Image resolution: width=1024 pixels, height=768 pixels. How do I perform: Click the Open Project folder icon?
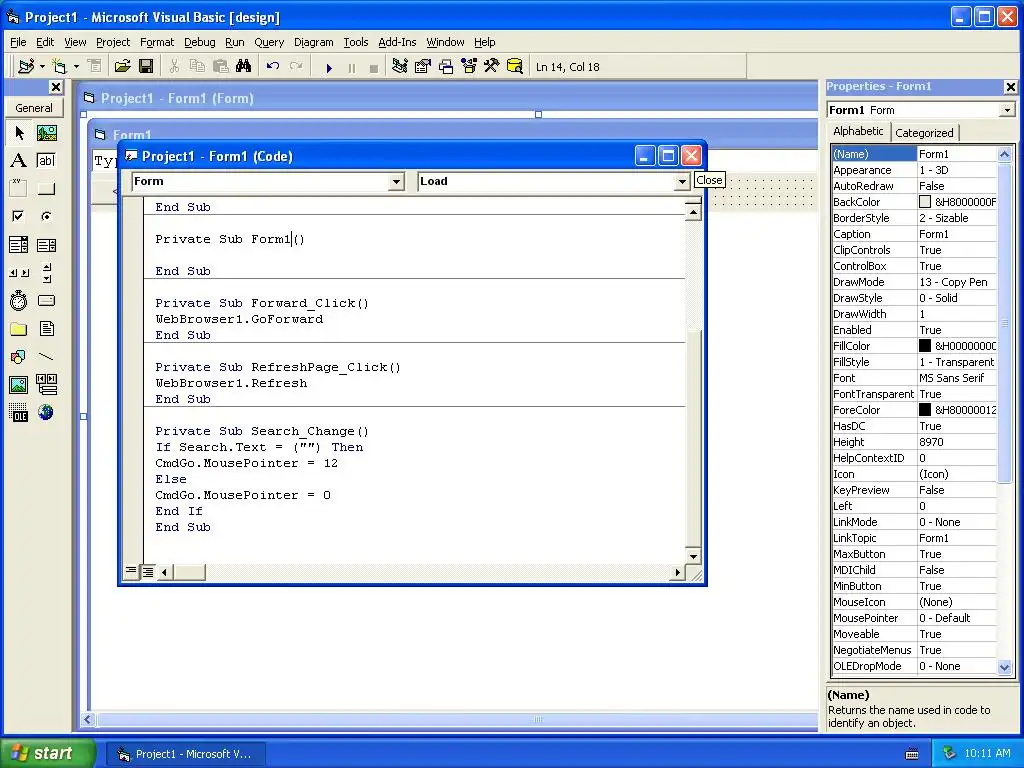pos(122,67)
